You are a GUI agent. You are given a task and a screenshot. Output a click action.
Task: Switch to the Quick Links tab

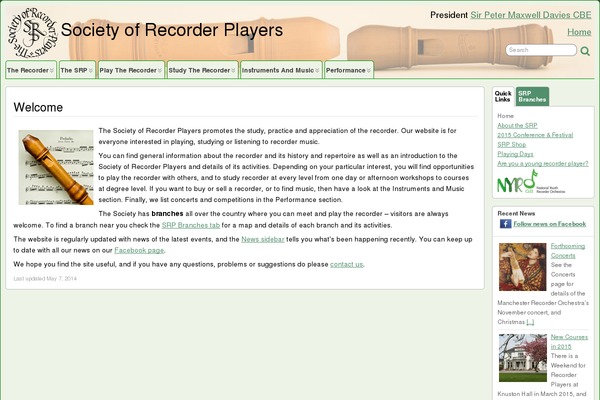click(x=503, y=96)
